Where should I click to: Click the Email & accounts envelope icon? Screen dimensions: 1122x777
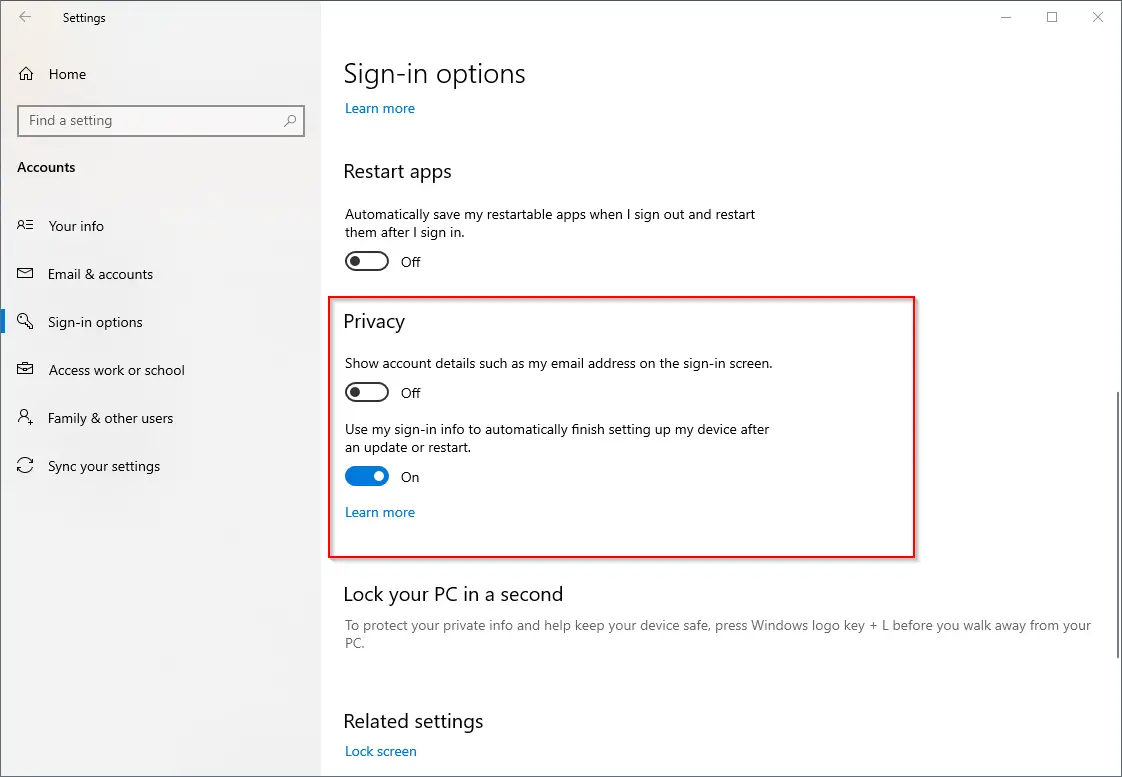(x=25, y=273)
